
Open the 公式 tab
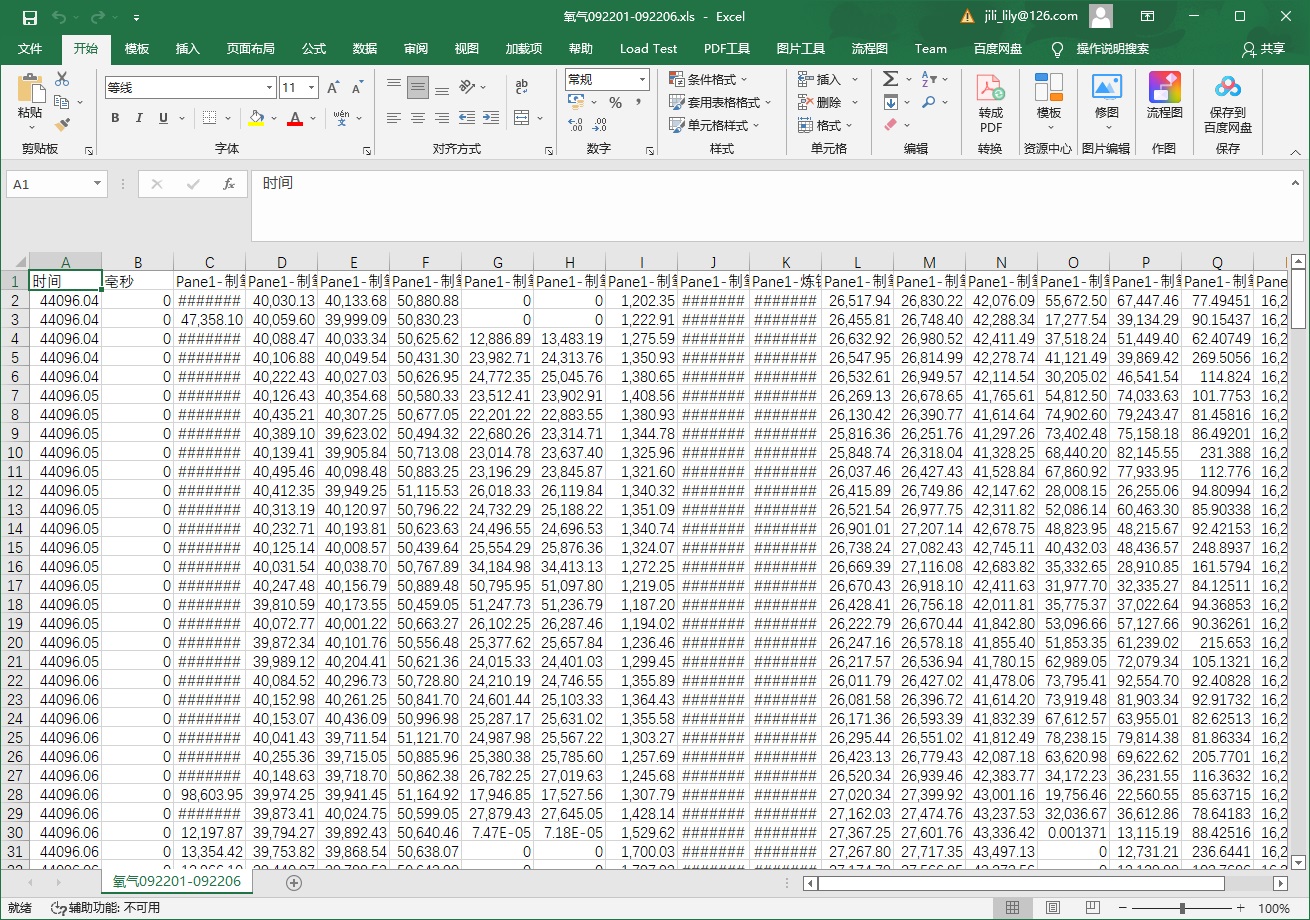314,48
